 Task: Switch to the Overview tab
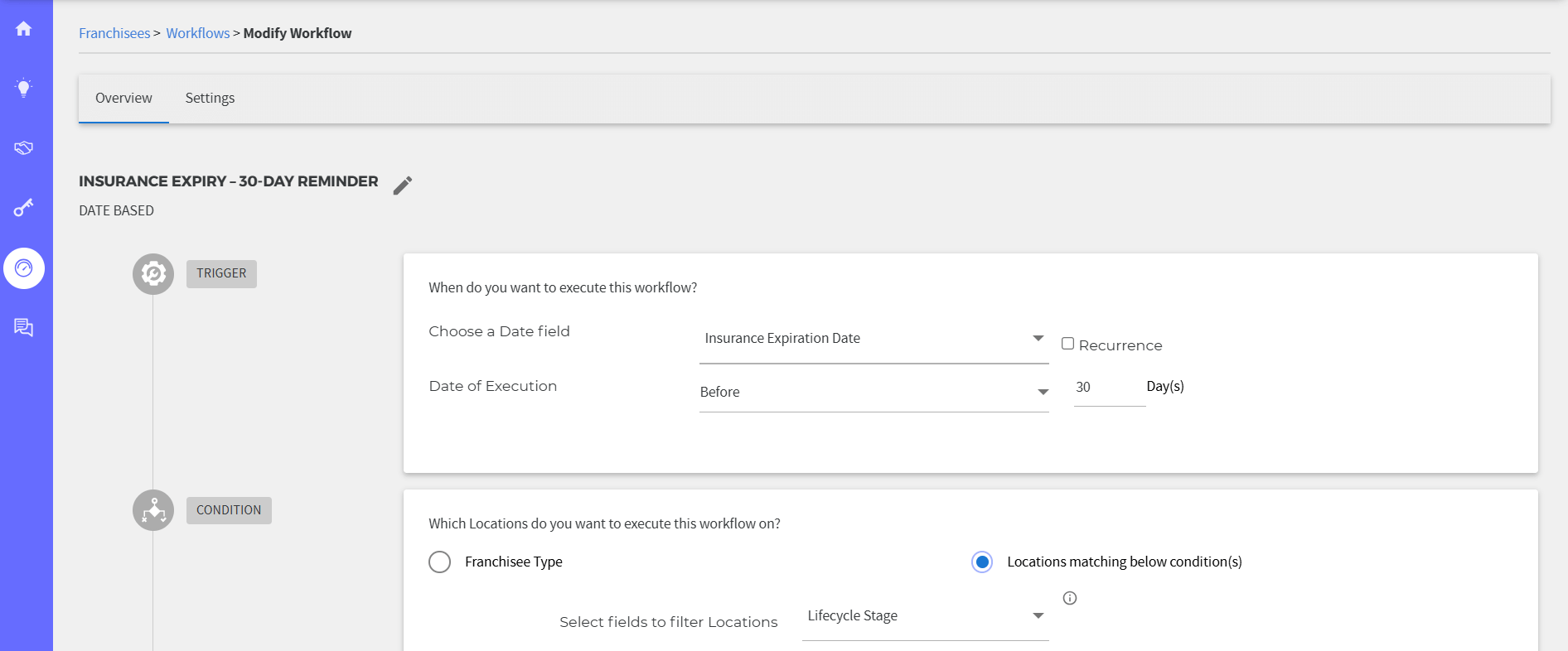coord(123,99)
